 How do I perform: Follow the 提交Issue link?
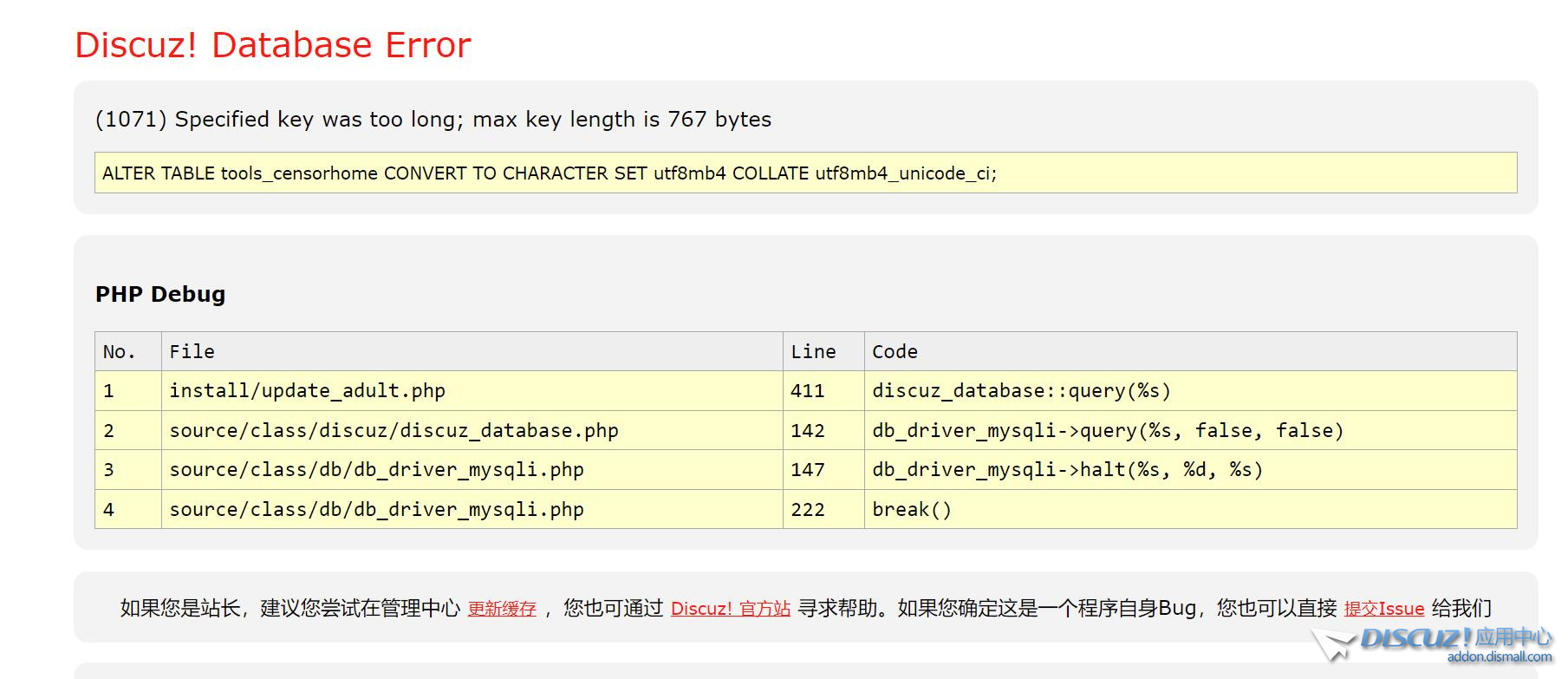[1383, 609]
